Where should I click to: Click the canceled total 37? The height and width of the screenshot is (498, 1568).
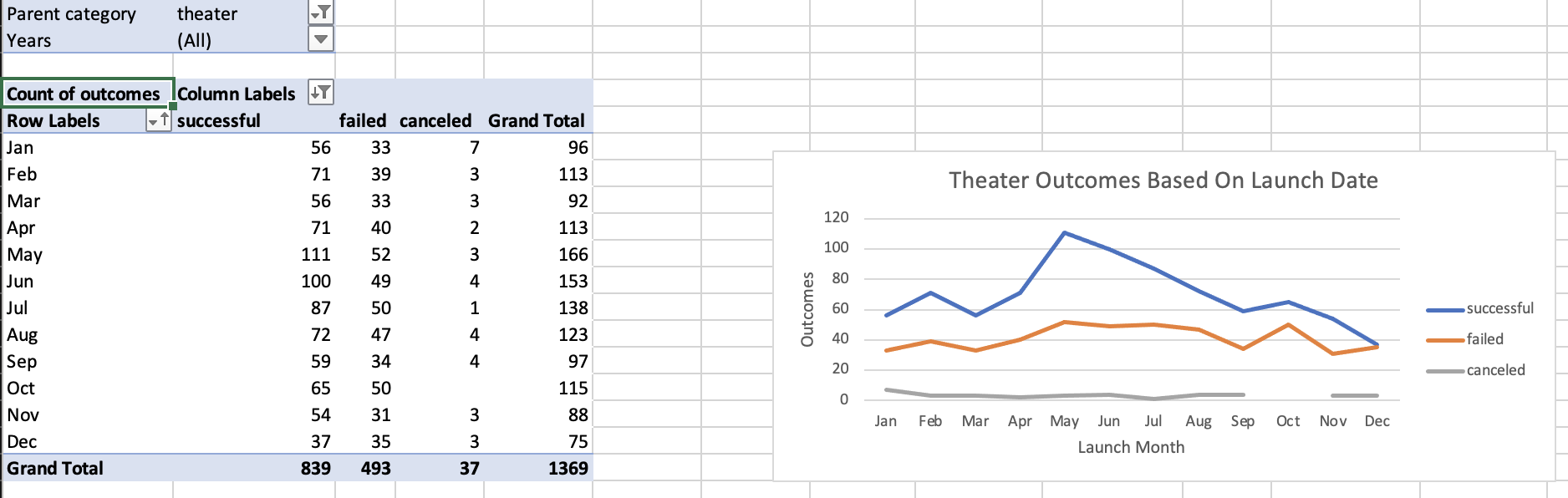pyautogui.click(x=470, y=468)
